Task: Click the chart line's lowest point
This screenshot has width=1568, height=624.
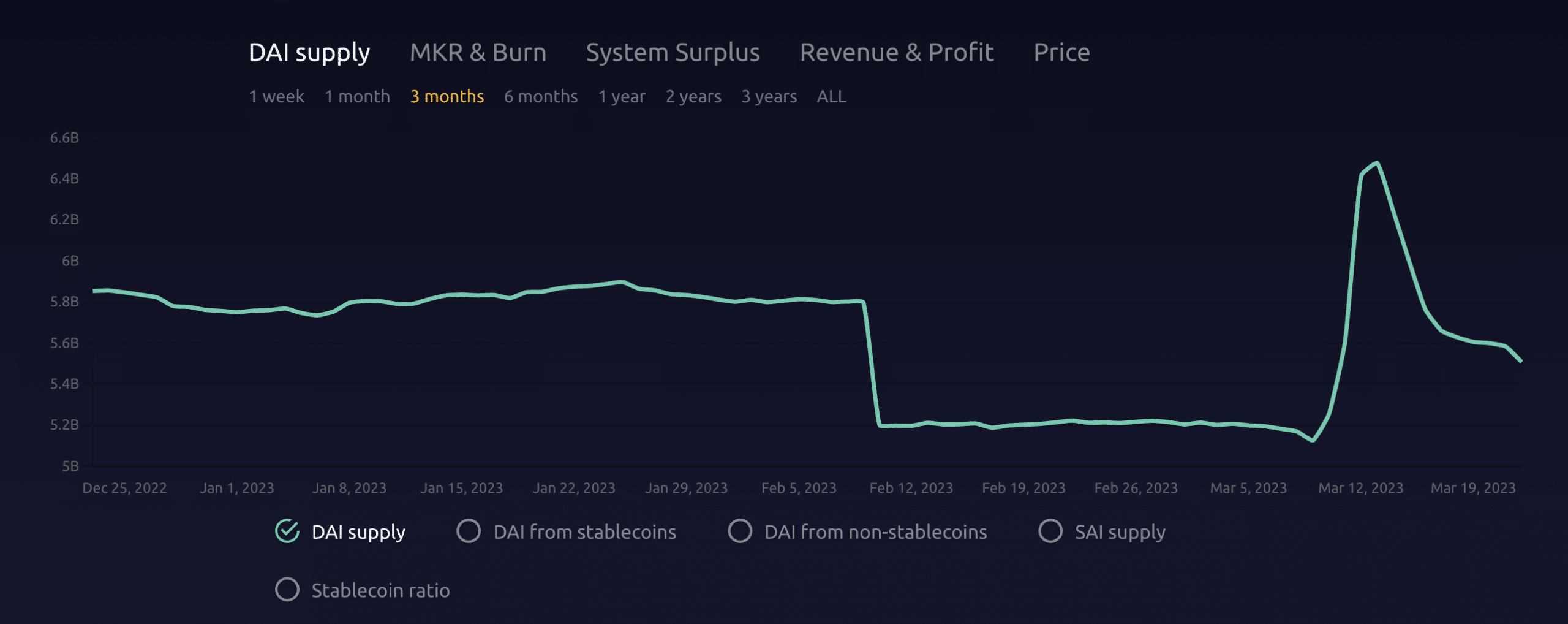Action: click(x=1313, y=440)
